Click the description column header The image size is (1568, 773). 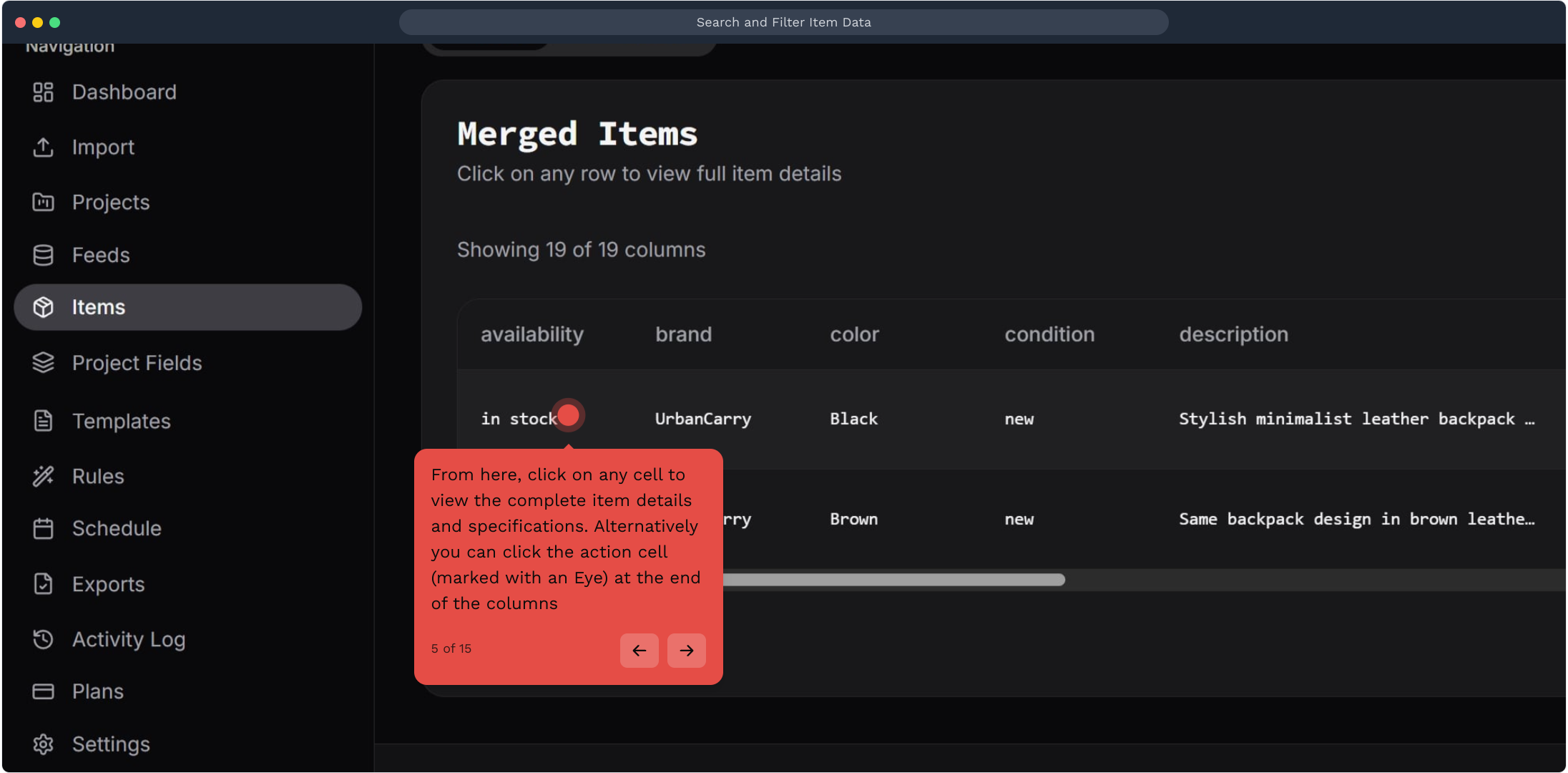[1233, 334]
